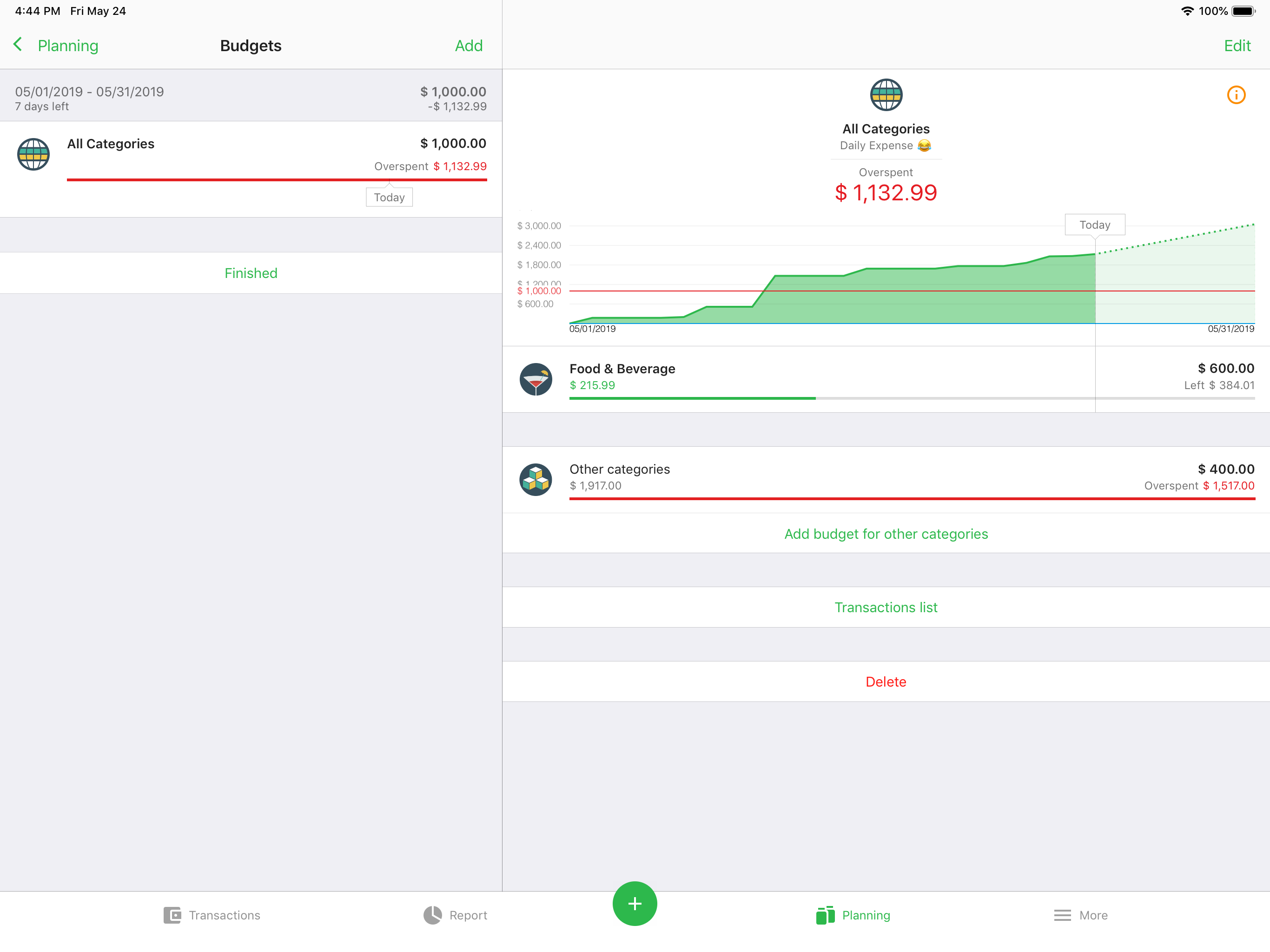The width and height of the screenshot is (1270, 952).
Task: Open the Food & Beverage cocktail icon
Action: click(x=536, y=379)
